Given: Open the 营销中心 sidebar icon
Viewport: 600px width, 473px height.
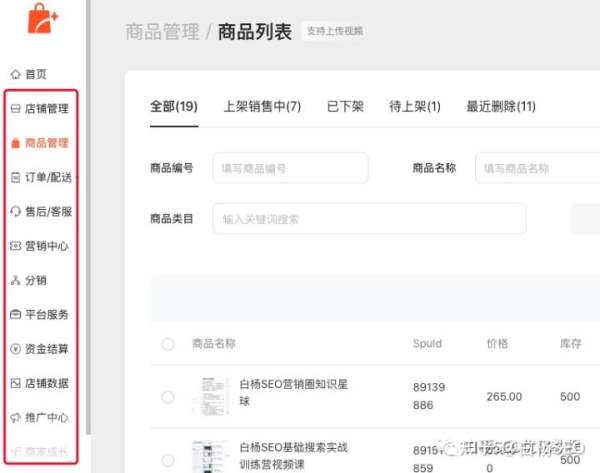Looking at the screenshot, I should tap(15, 246).
